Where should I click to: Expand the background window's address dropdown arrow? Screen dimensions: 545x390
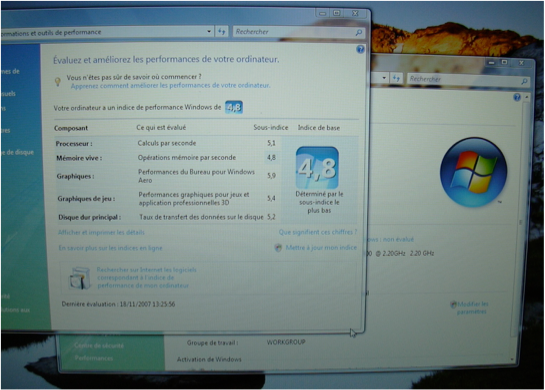(x=384, y=78)
